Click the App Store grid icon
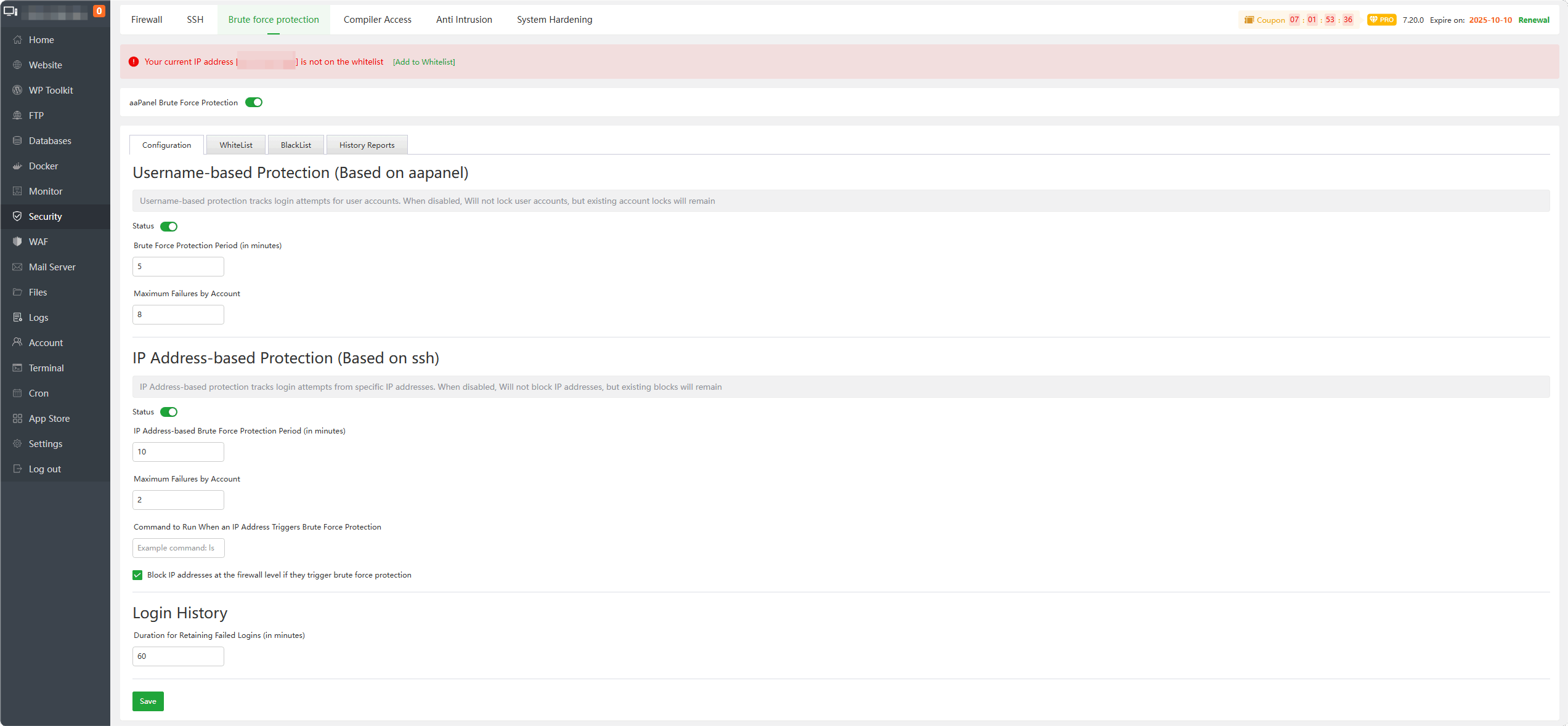The height and width of the screenshot is (726, 1568). (x=17, y=418)
